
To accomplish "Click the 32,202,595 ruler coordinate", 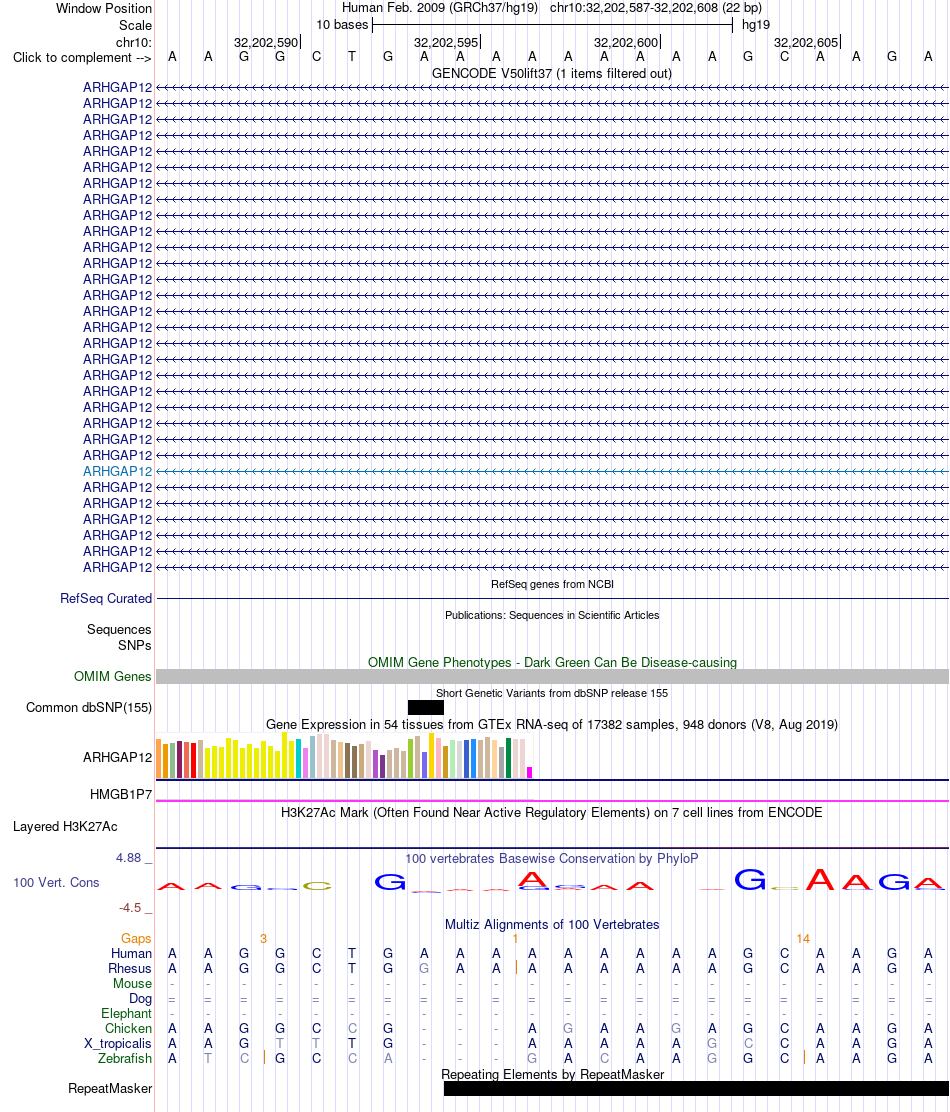I will pyautogui.click(x=446, y=43).
